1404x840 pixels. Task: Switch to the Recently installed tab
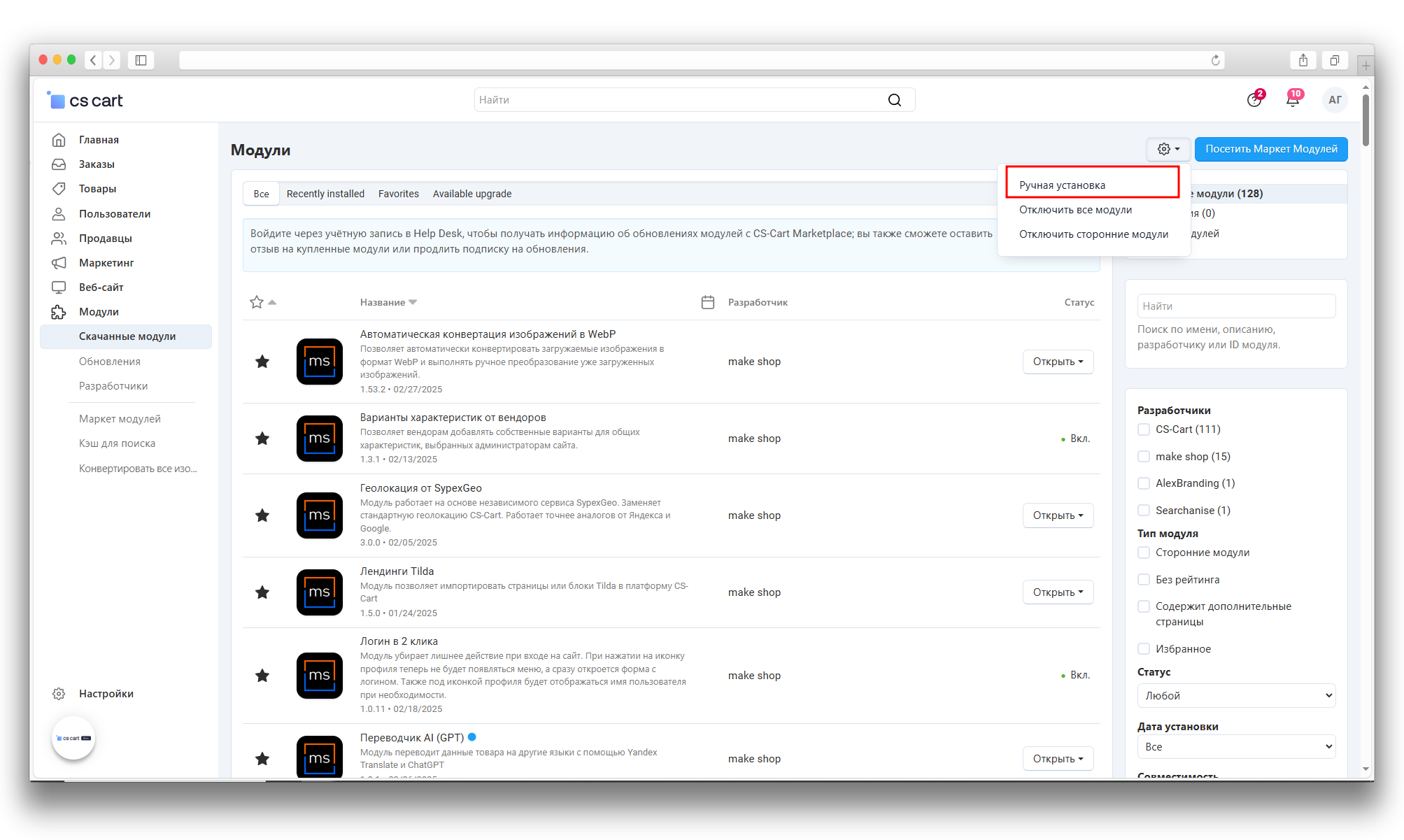click(325, 194)
